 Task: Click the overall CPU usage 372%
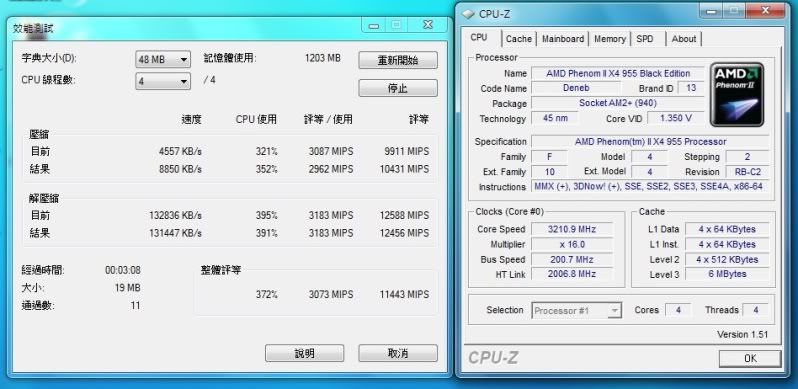tap(267, 294)
